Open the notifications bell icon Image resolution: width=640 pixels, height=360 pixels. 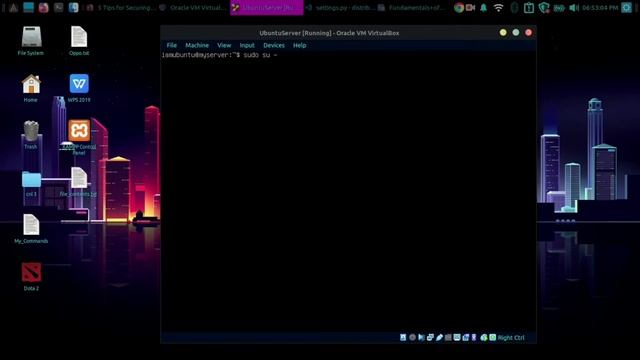coord(484,7)
